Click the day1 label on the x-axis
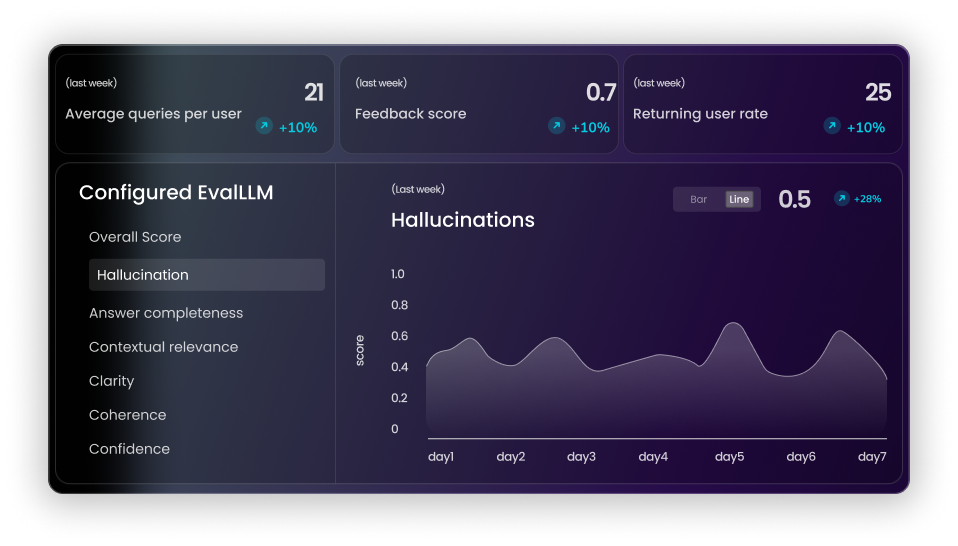 pyautogui.click(x=441, y=457)
